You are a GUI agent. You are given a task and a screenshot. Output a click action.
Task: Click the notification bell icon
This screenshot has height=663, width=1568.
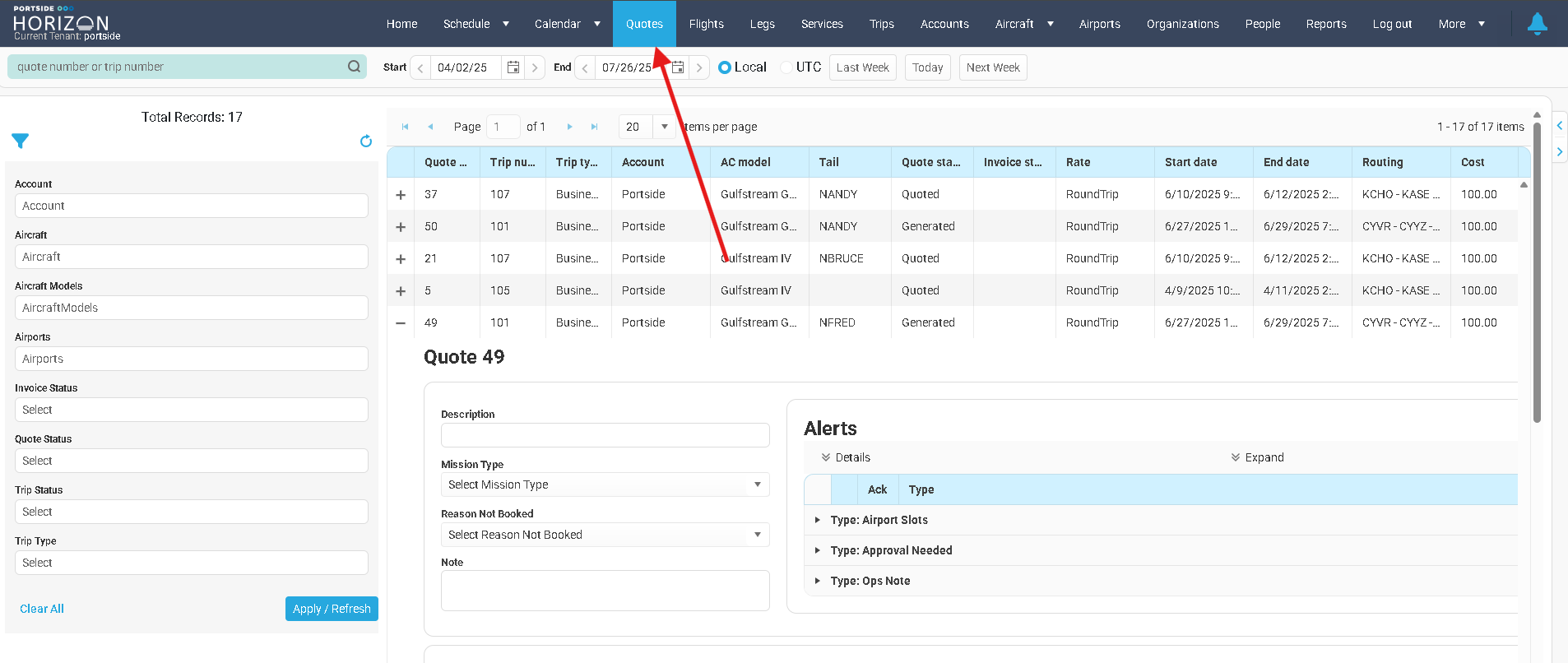tap(1537, 24)
